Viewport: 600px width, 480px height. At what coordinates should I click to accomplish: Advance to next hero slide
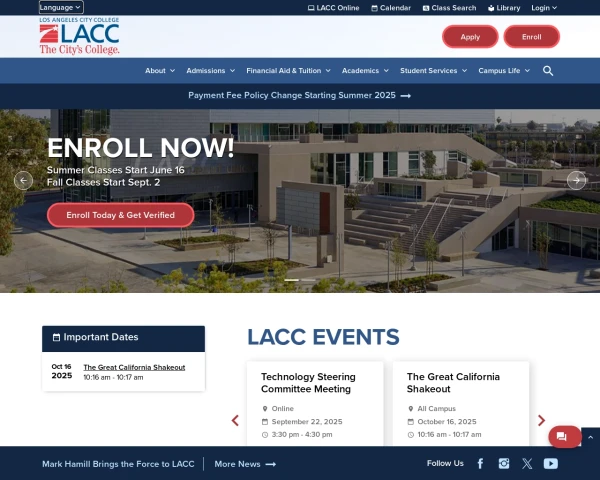(x=576, y=180)
